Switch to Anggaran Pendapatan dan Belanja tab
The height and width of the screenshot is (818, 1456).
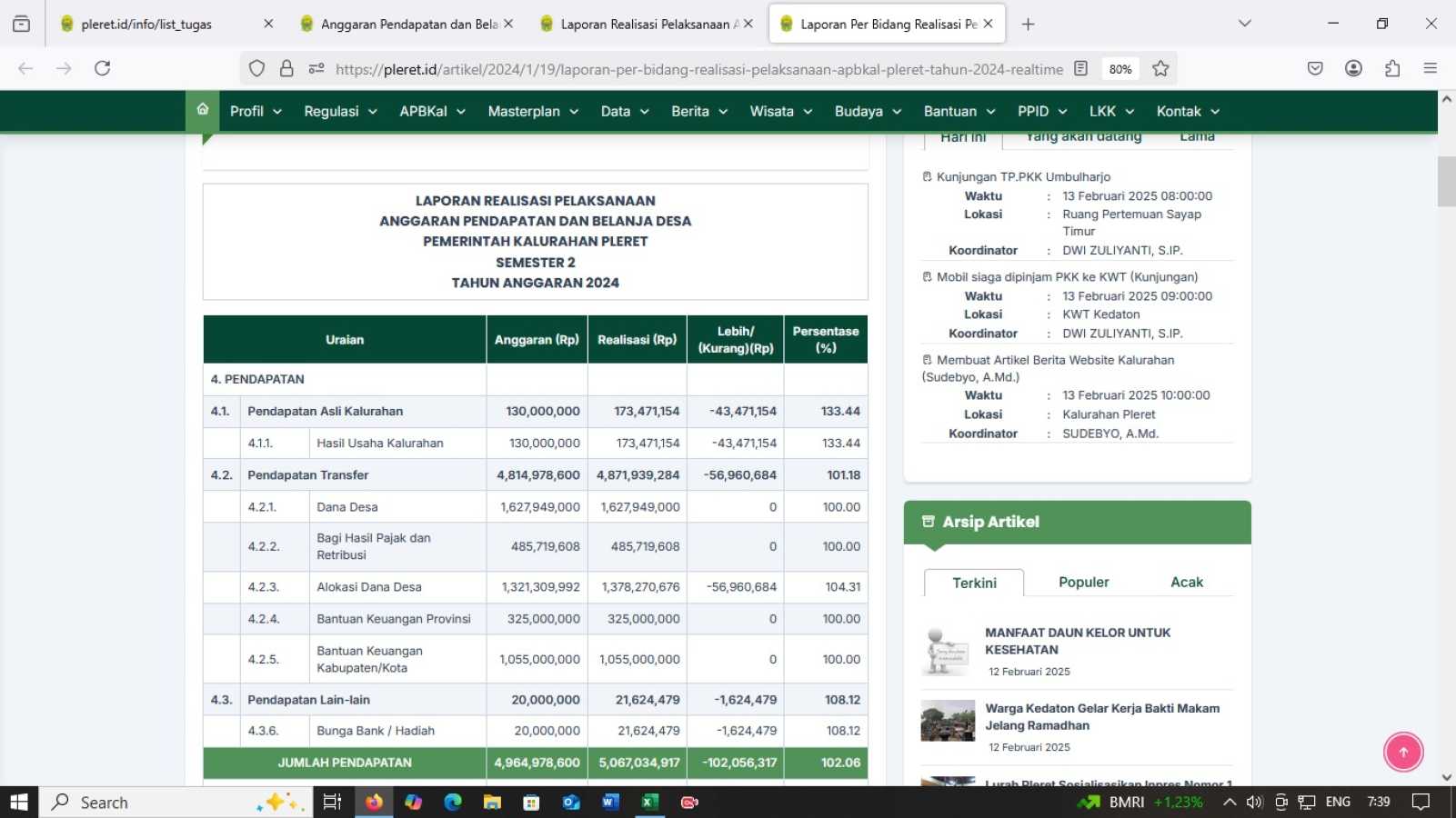pyautogui.click(x=408, y=25)
